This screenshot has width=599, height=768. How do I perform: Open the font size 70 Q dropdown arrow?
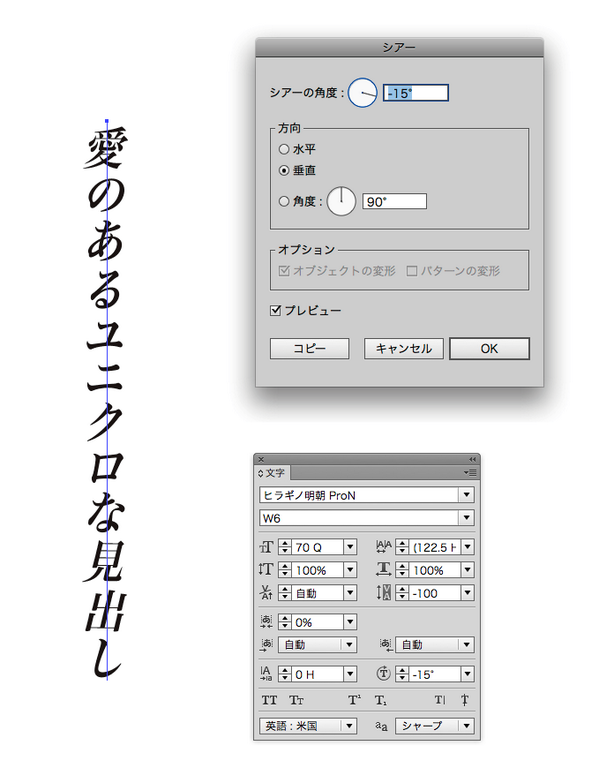350,547
